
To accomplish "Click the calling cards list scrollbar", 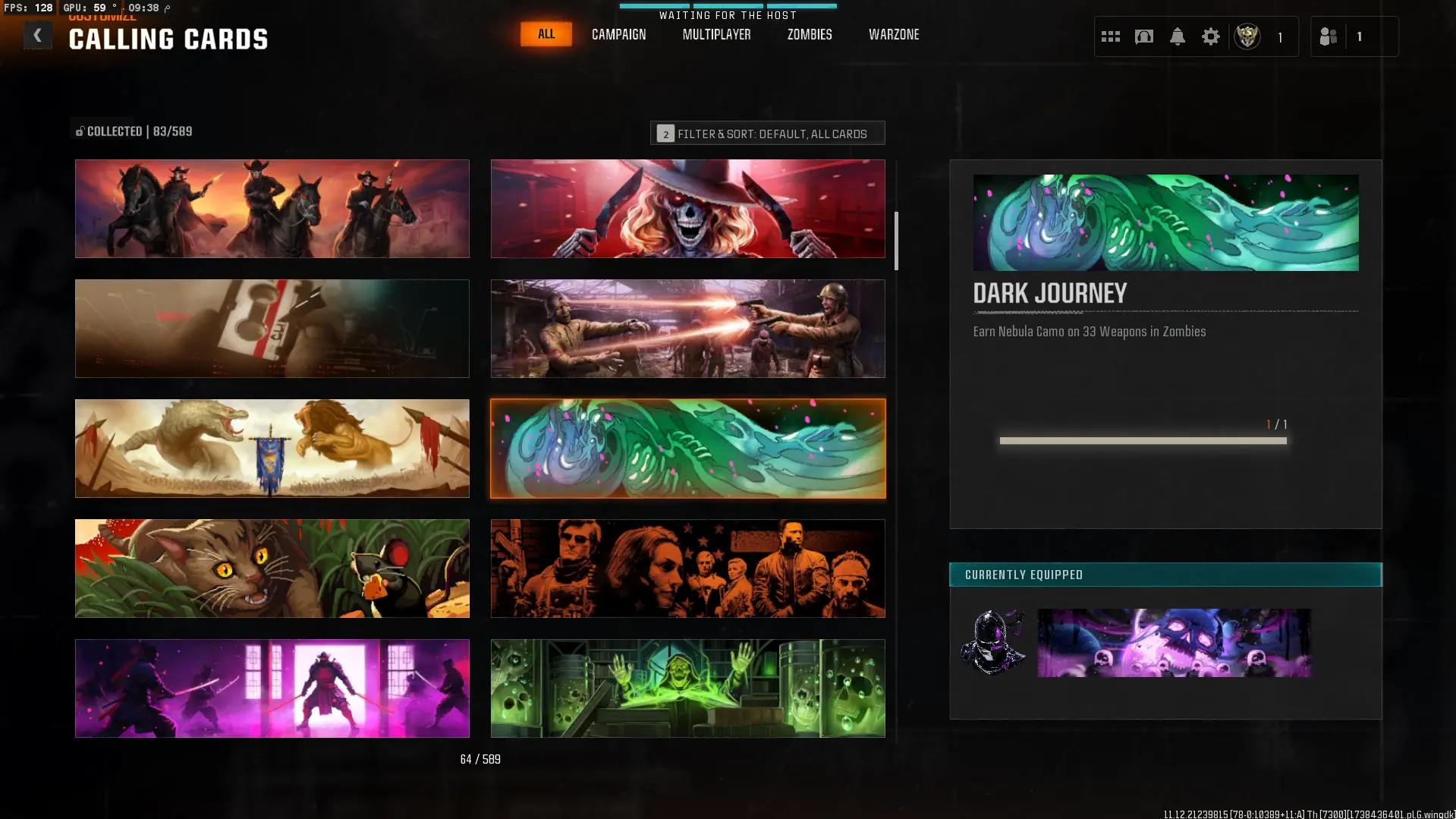I will 896,241.
